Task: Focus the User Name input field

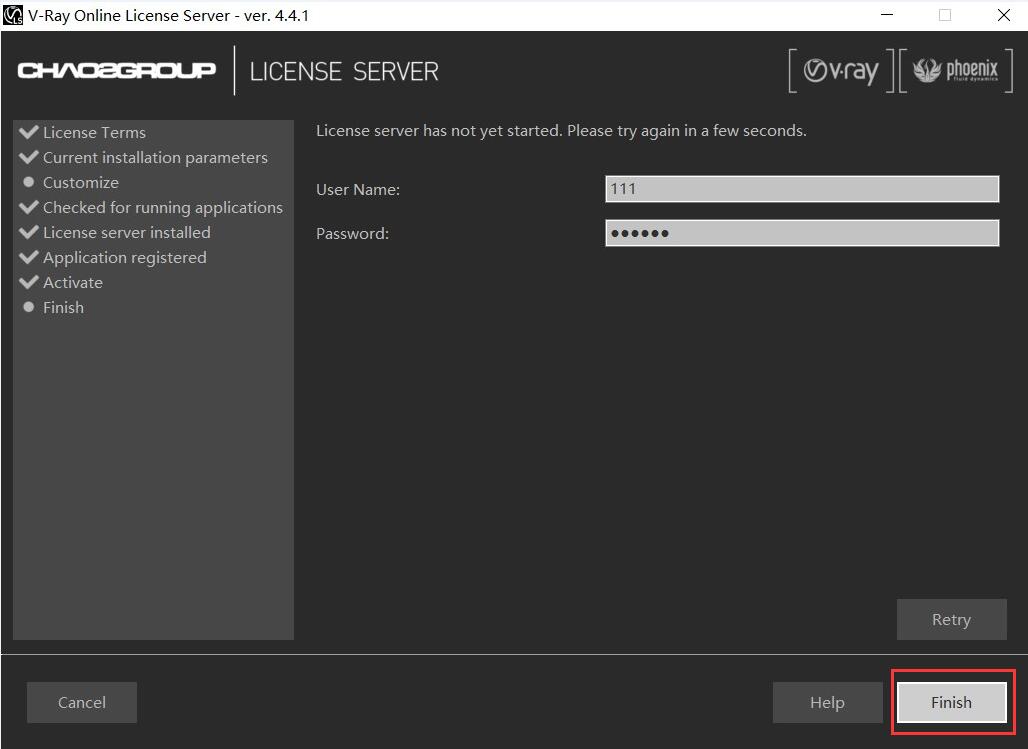Action: pos(802,189)
